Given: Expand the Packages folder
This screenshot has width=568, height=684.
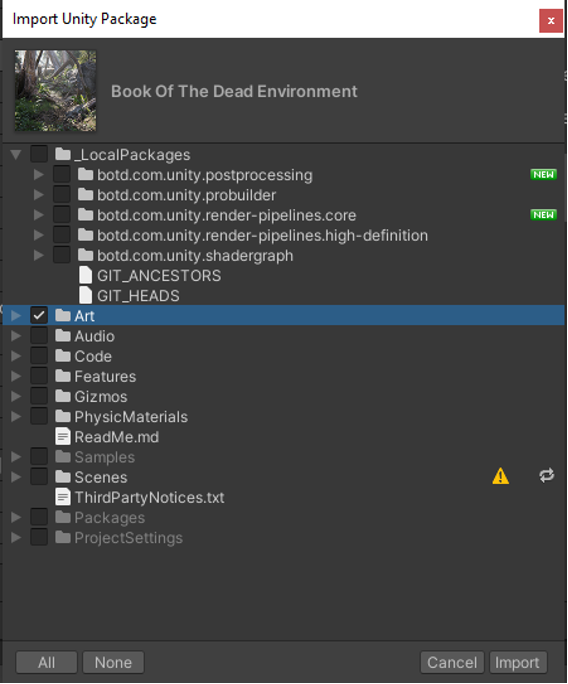Looking at the screenshot, I should pos(16,517).
